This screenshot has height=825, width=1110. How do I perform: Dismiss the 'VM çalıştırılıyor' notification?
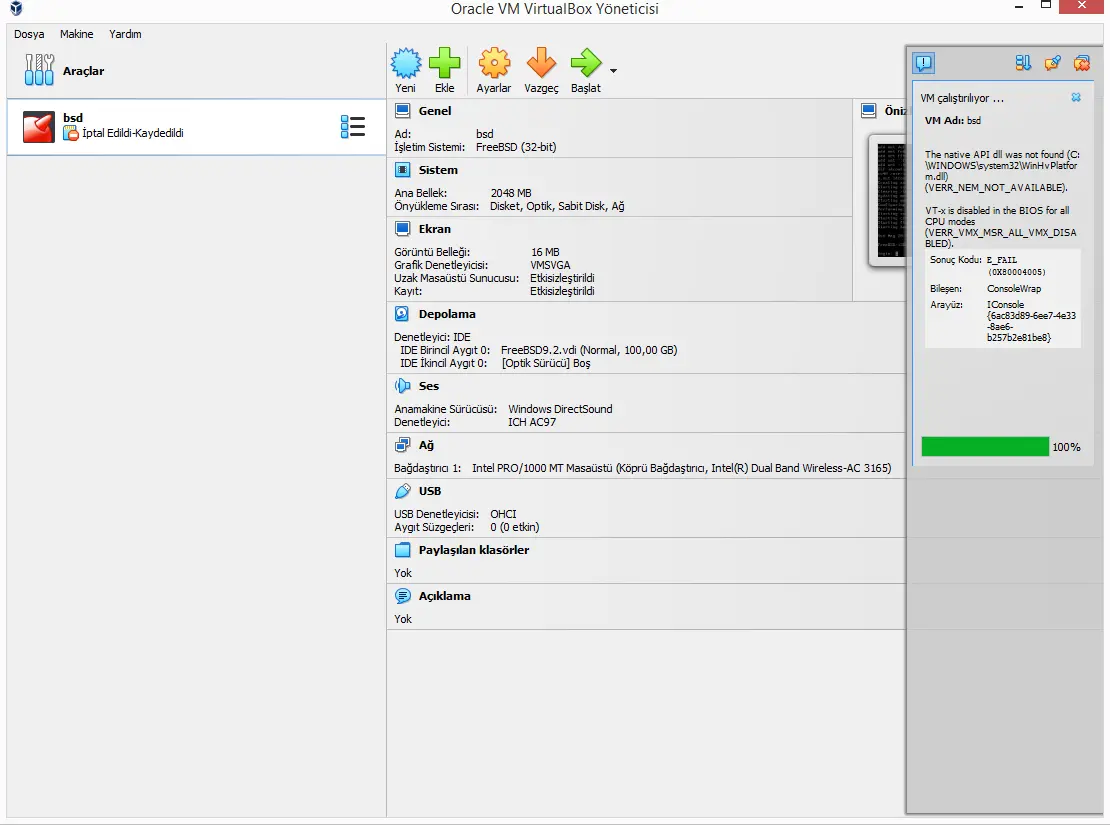click(1076, 98)
